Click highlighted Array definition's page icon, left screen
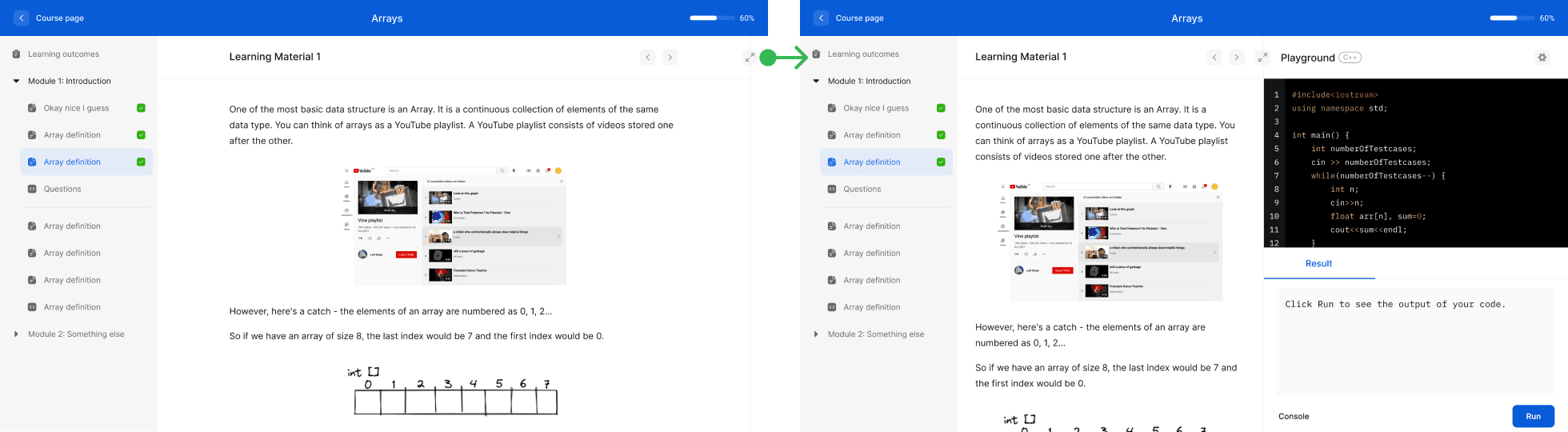The width and height of the screenshot is (1568, 432). 32,162
